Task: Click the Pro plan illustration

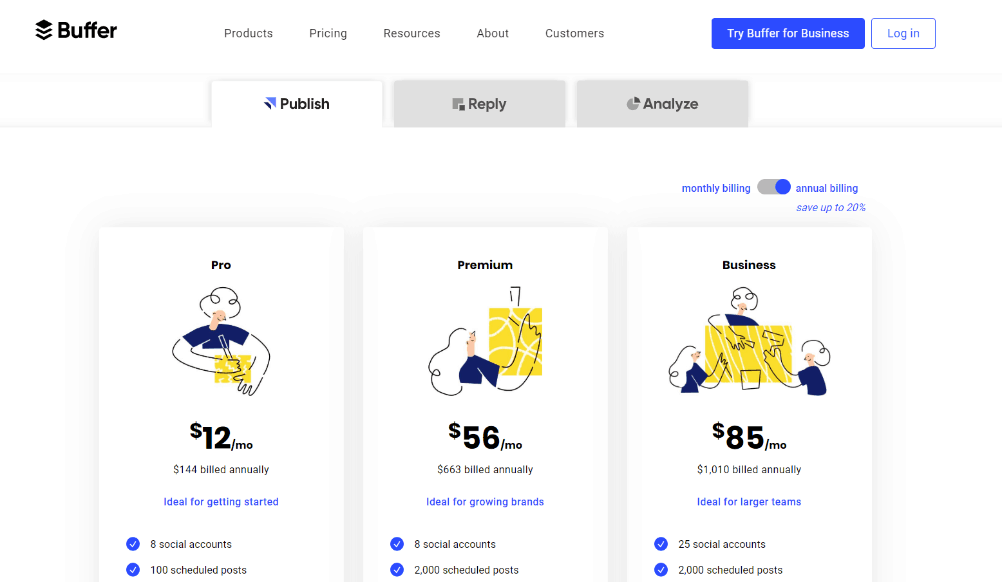Action: 221,341
